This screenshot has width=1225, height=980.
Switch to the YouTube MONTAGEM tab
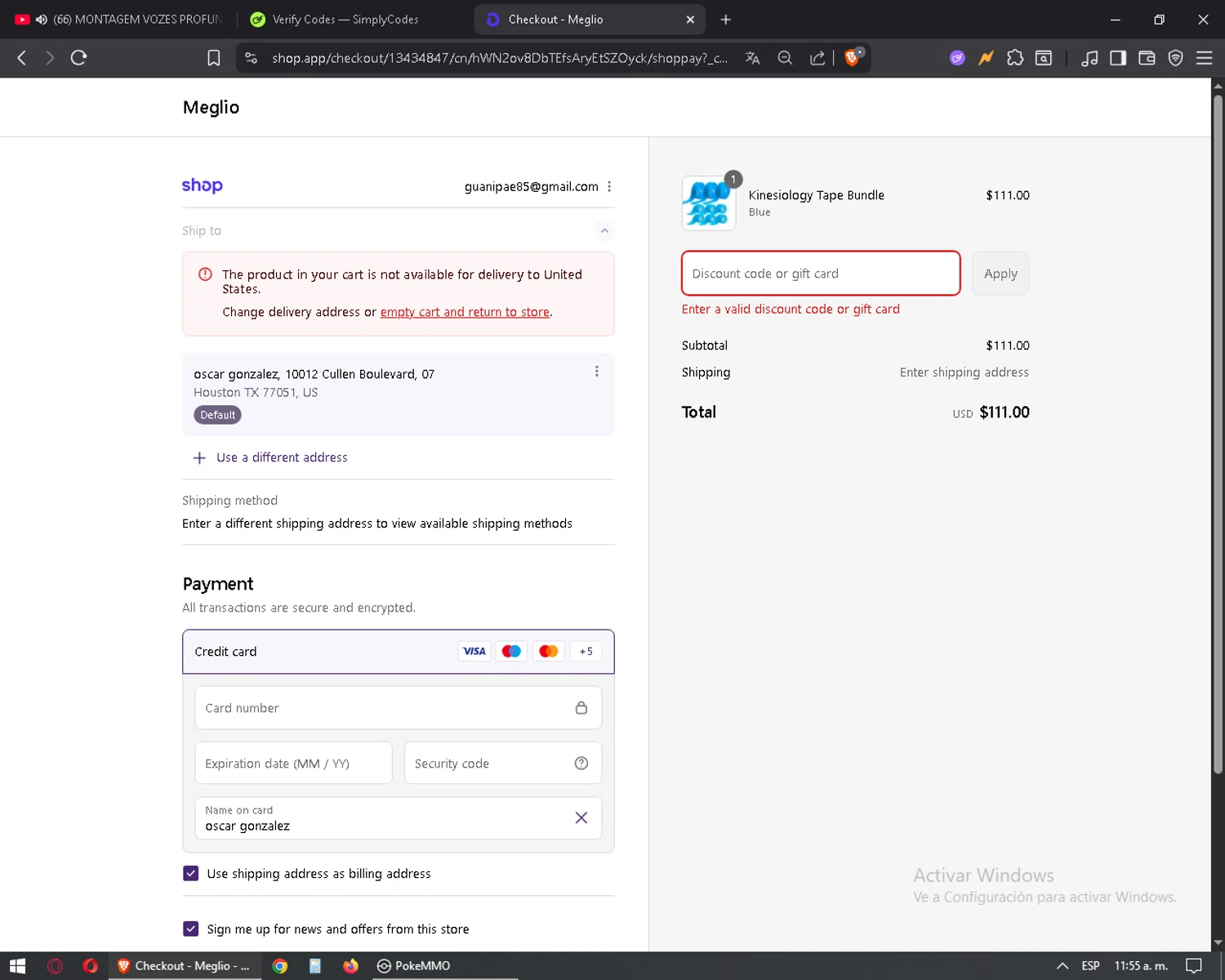[x=118, y=20]
